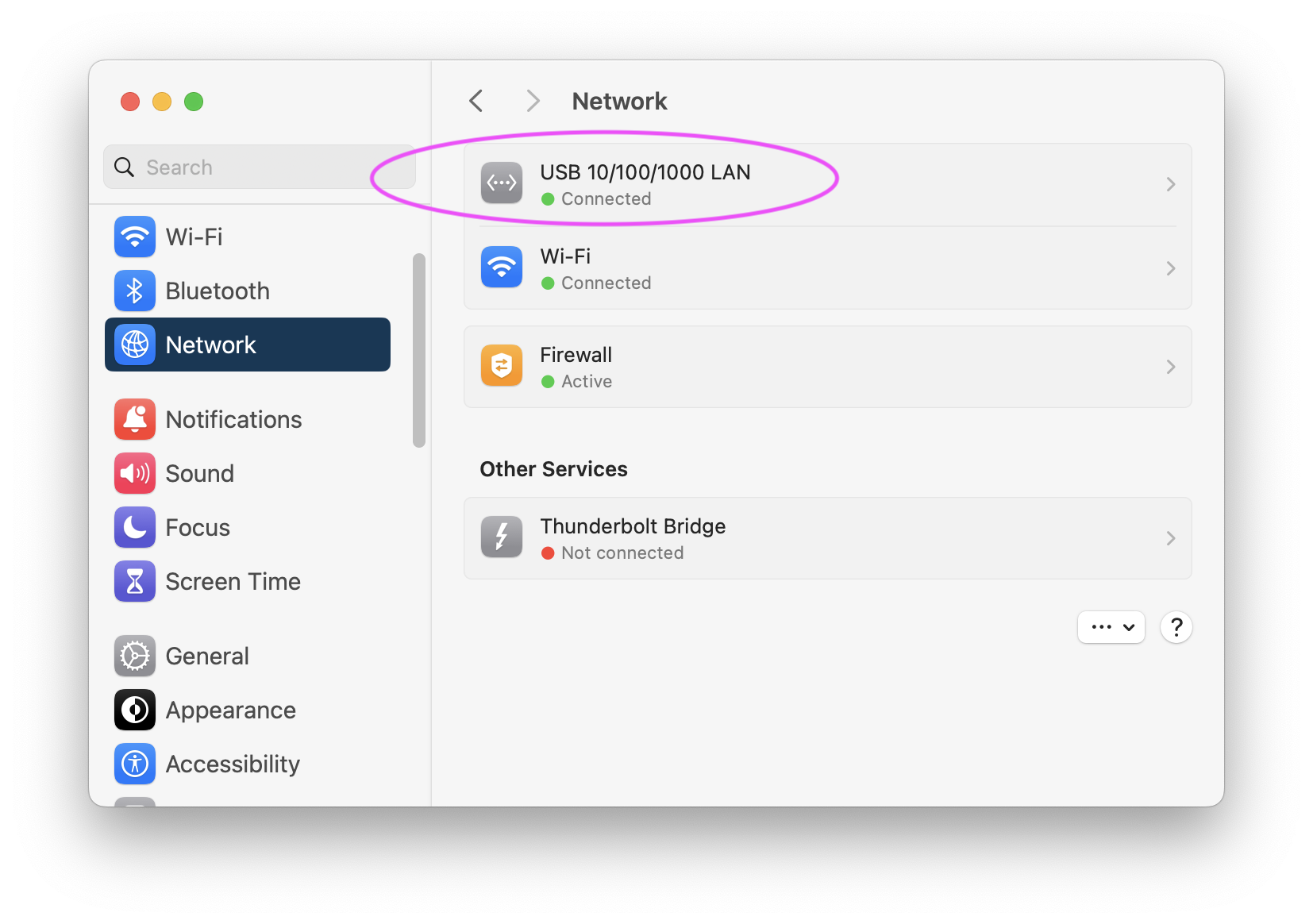This screenshot has height=924, width=1313.
Task: Select the Network label in the sidebar
Action: click(210, 345)
